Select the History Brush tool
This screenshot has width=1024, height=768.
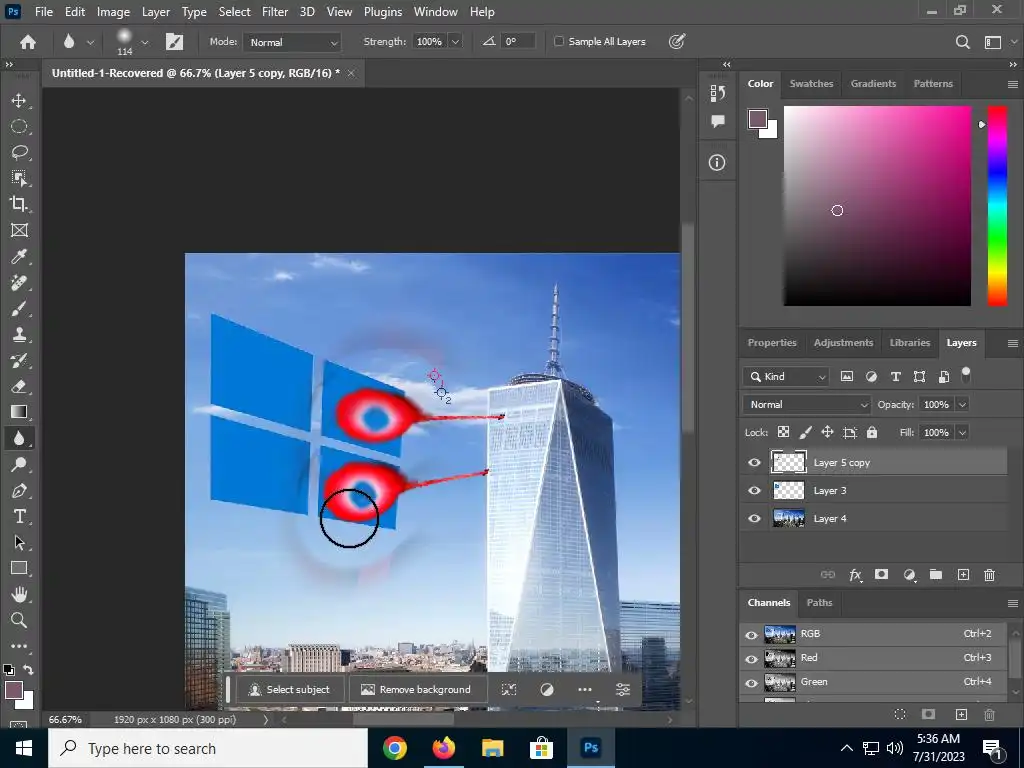[x=19, y=360]
